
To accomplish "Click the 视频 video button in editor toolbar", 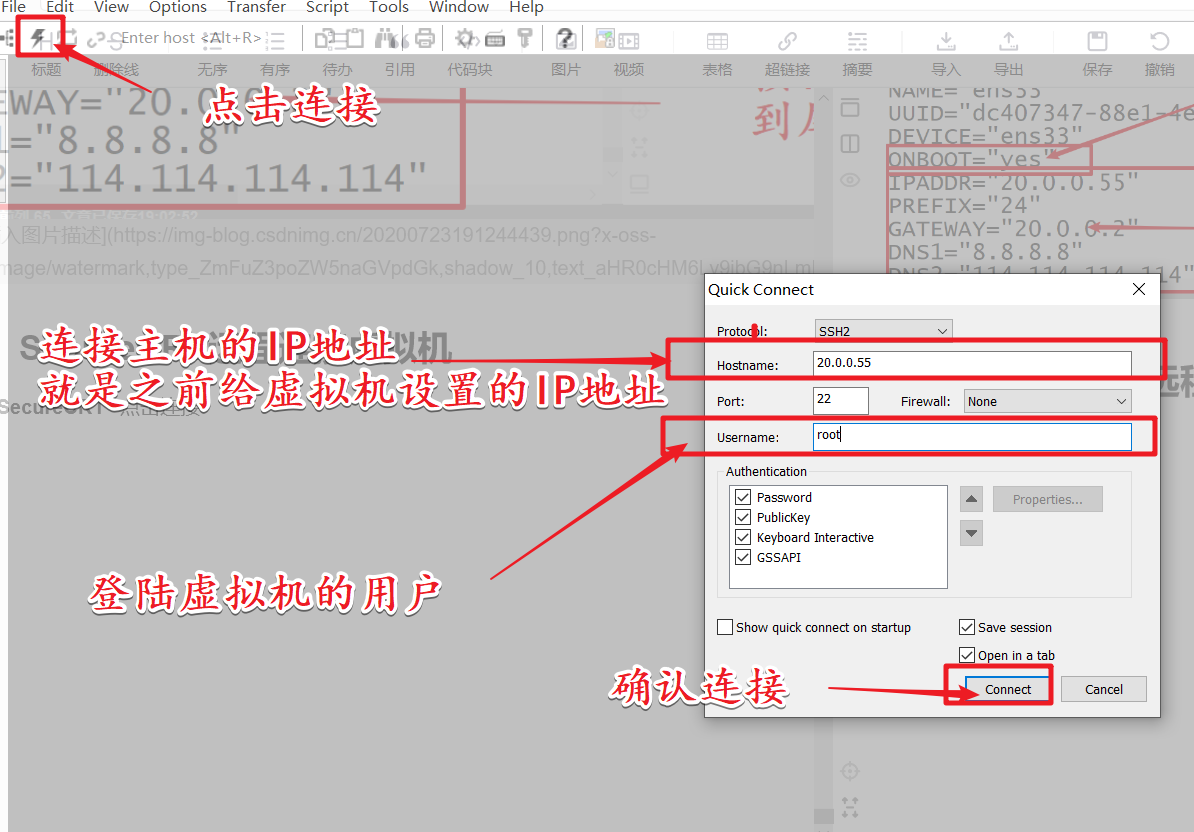I will pos(629,69).
